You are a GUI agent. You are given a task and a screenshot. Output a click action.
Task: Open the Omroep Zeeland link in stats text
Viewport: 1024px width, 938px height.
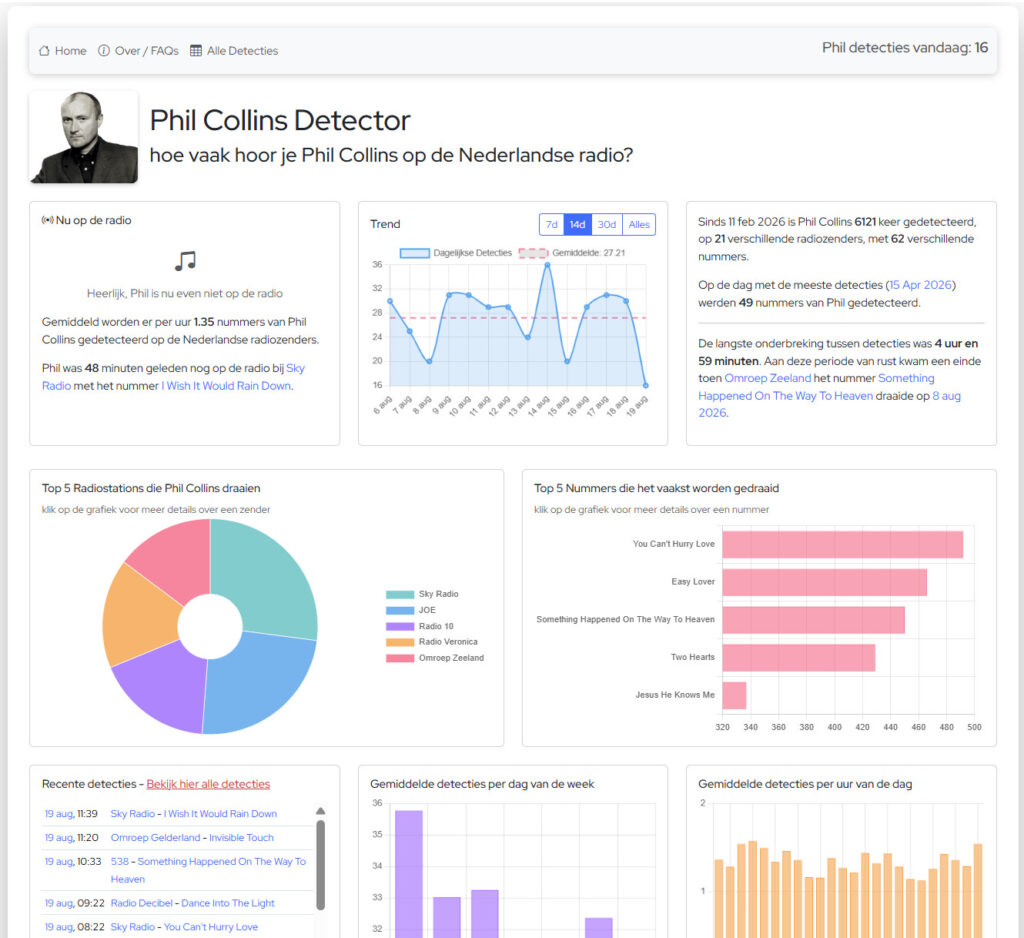[x=767, y=378]
